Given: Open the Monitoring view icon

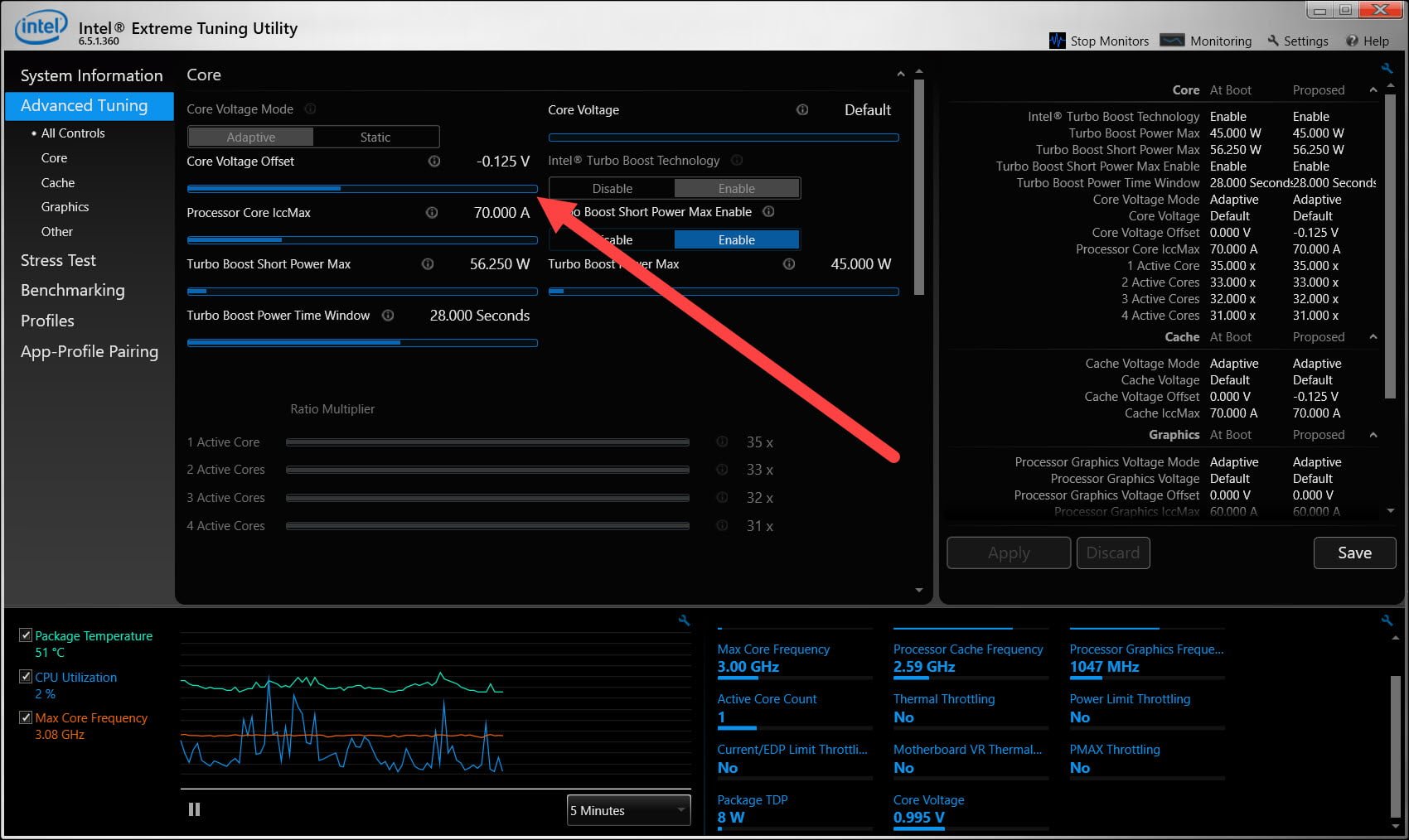Looking at the screenshot, I should [x=1172, y=41].
